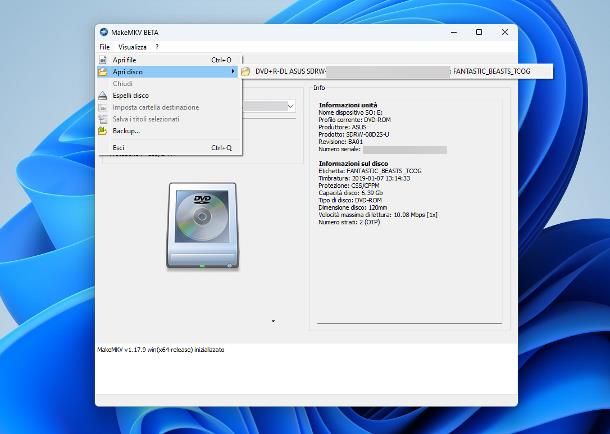This screenshot has height=434, width=610.
Task: Click Salva i titoli selezionati entry
Action: click(169, 119)
